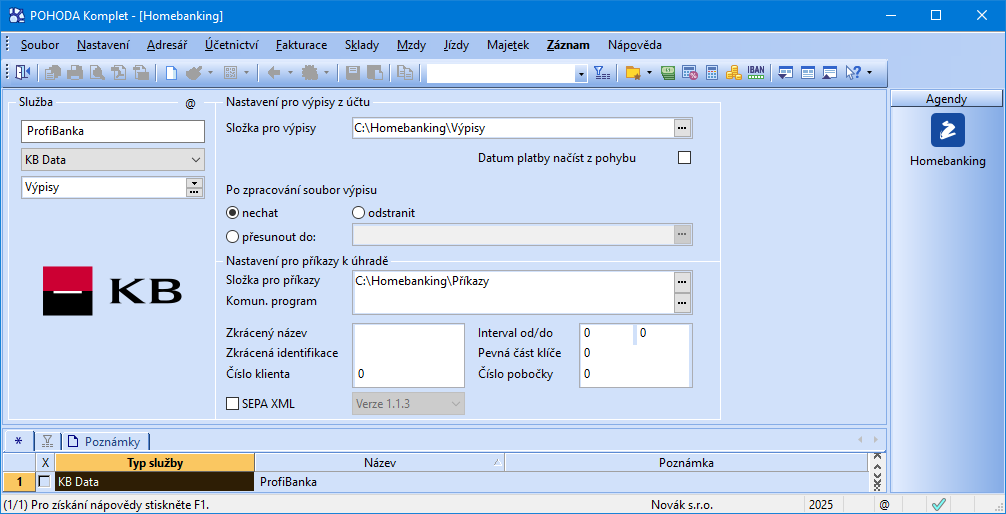Check the SEPA XML checkbox
Screen dimensions: 1006x514
click(232, 404)
